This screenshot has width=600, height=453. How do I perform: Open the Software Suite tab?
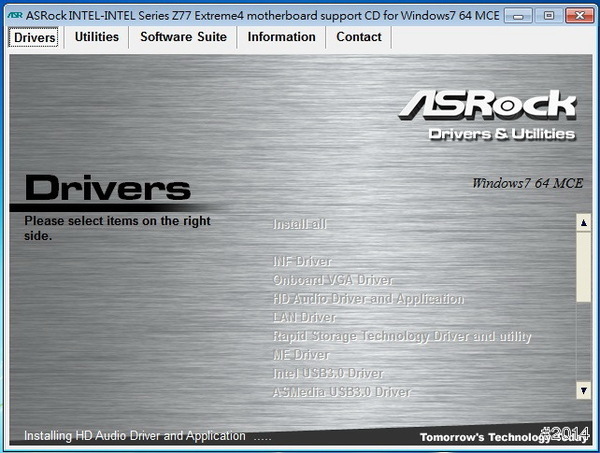coord(183,37)
